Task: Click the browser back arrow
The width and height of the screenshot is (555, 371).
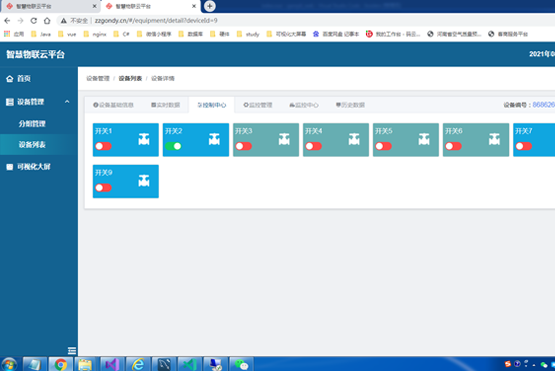Action: coord(7,21)
